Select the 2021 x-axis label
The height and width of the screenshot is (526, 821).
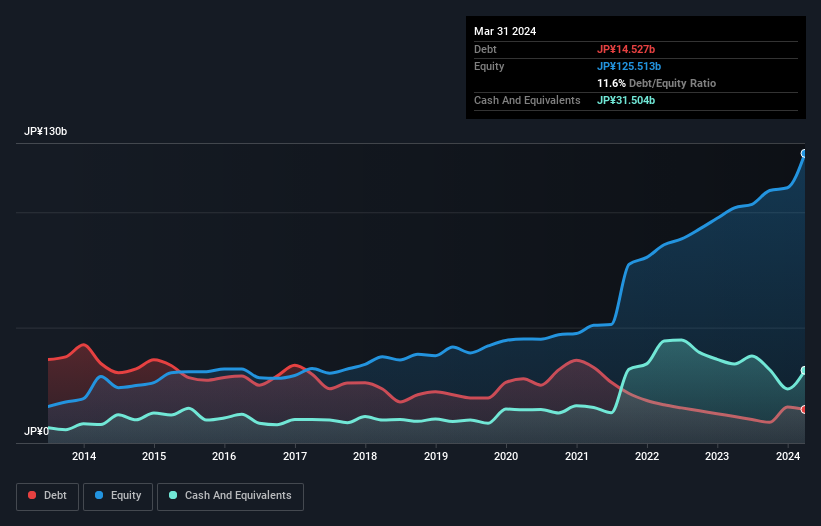point(576,456)
